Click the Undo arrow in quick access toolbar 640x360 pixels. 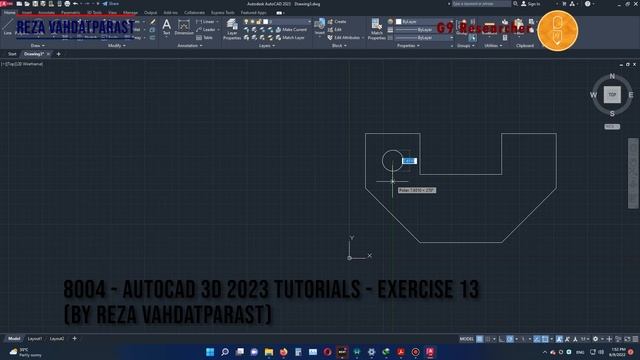tap(76, 4)
